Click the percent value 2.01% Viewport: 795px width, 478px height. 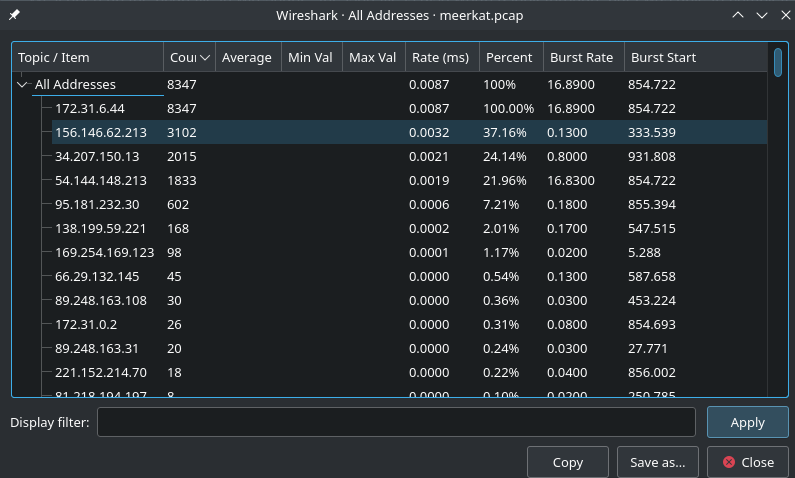501,229
